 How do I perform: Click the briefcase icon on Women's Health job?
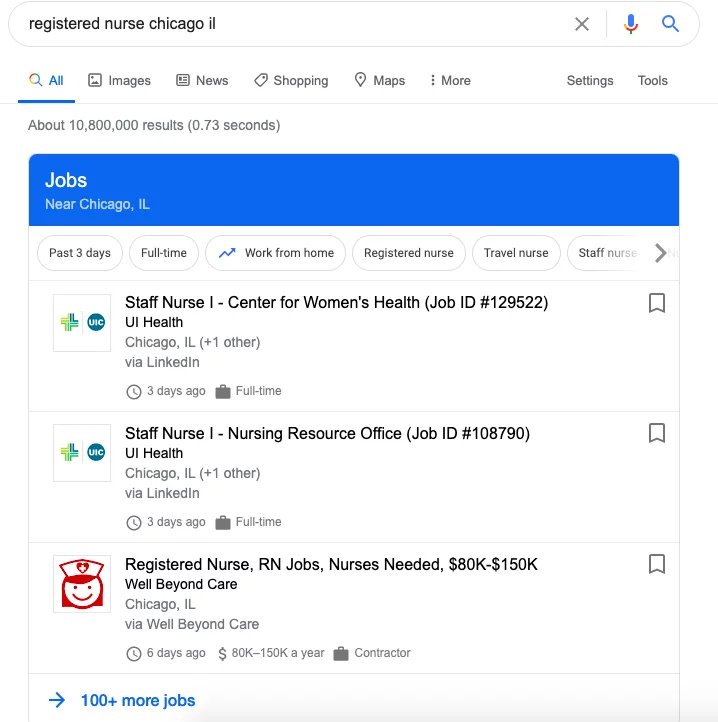click(x=223, y=391)
